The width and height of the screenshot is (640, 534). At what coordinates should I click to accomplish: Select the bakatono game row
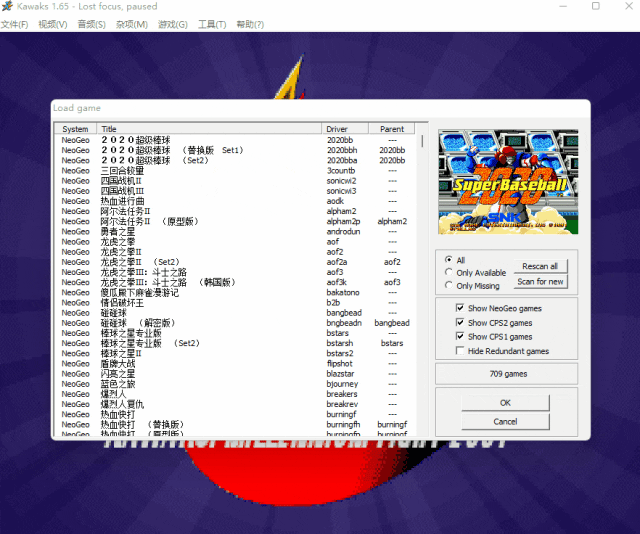pyautogui.click(x=235, y=292)
